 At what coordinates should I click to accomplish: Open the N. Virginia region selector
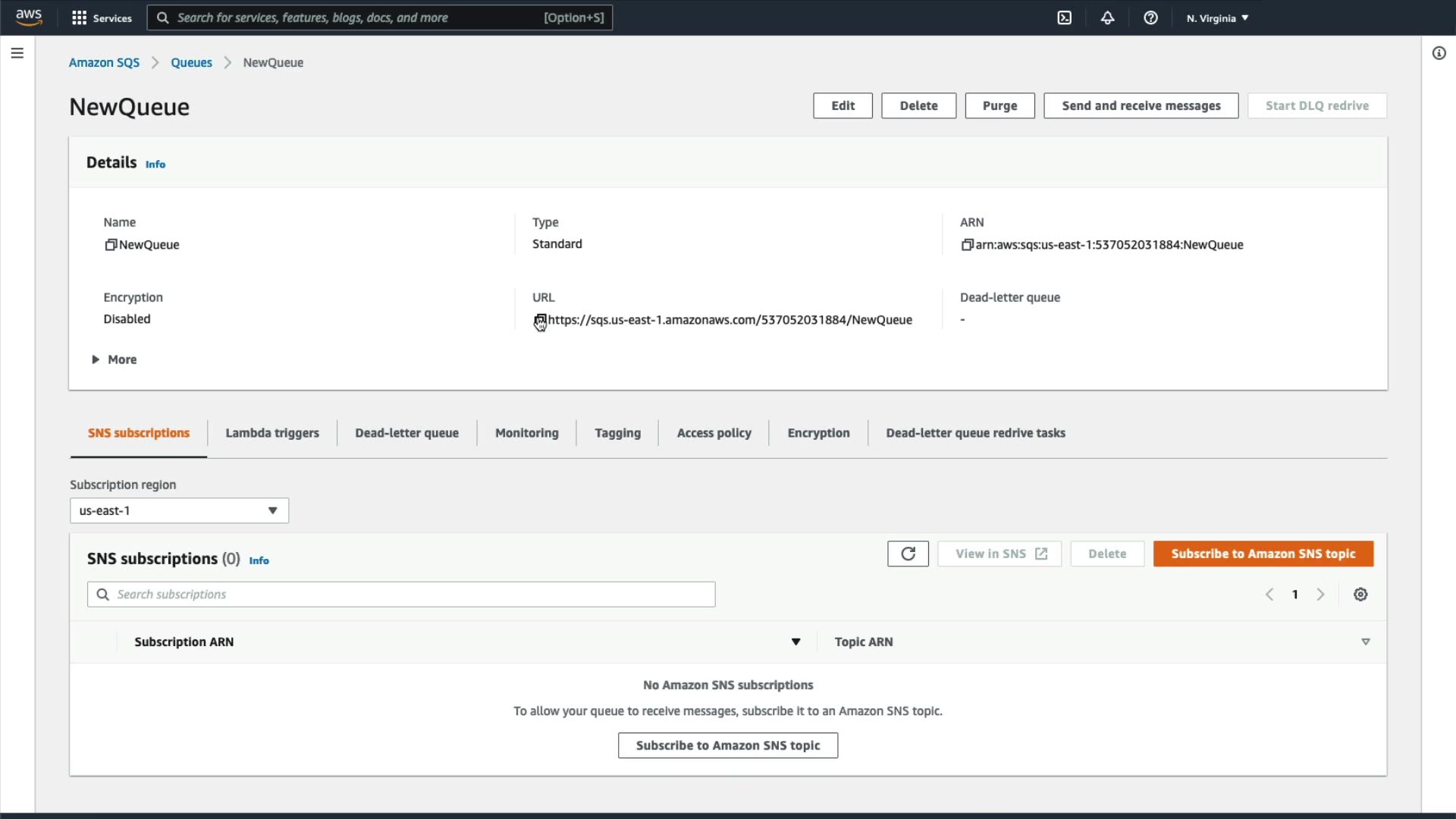pyautogui.click(x=1217, y=18)
